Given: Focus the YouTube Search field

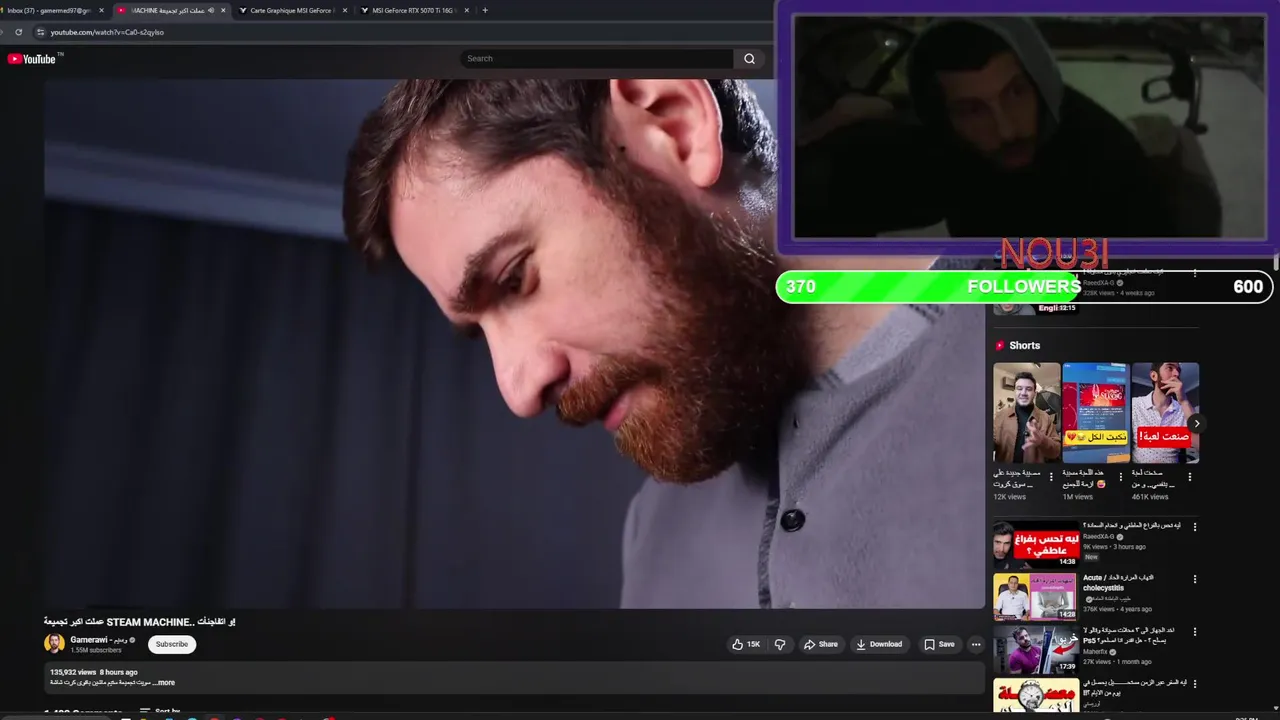Looking at the screenshot, I should pos(597,59).
